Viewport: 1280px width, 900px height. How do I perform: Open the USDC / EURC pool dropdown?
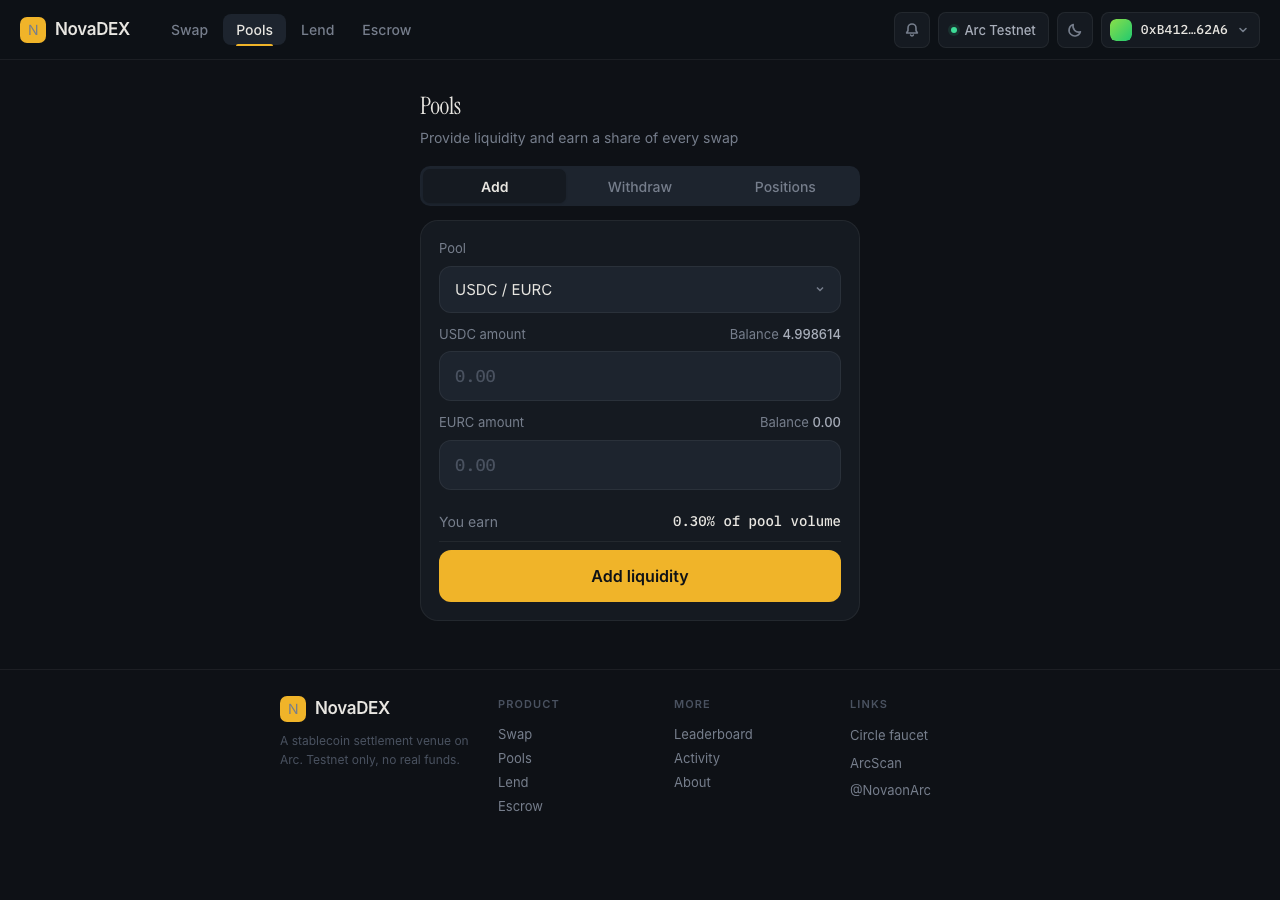[640, 289]
